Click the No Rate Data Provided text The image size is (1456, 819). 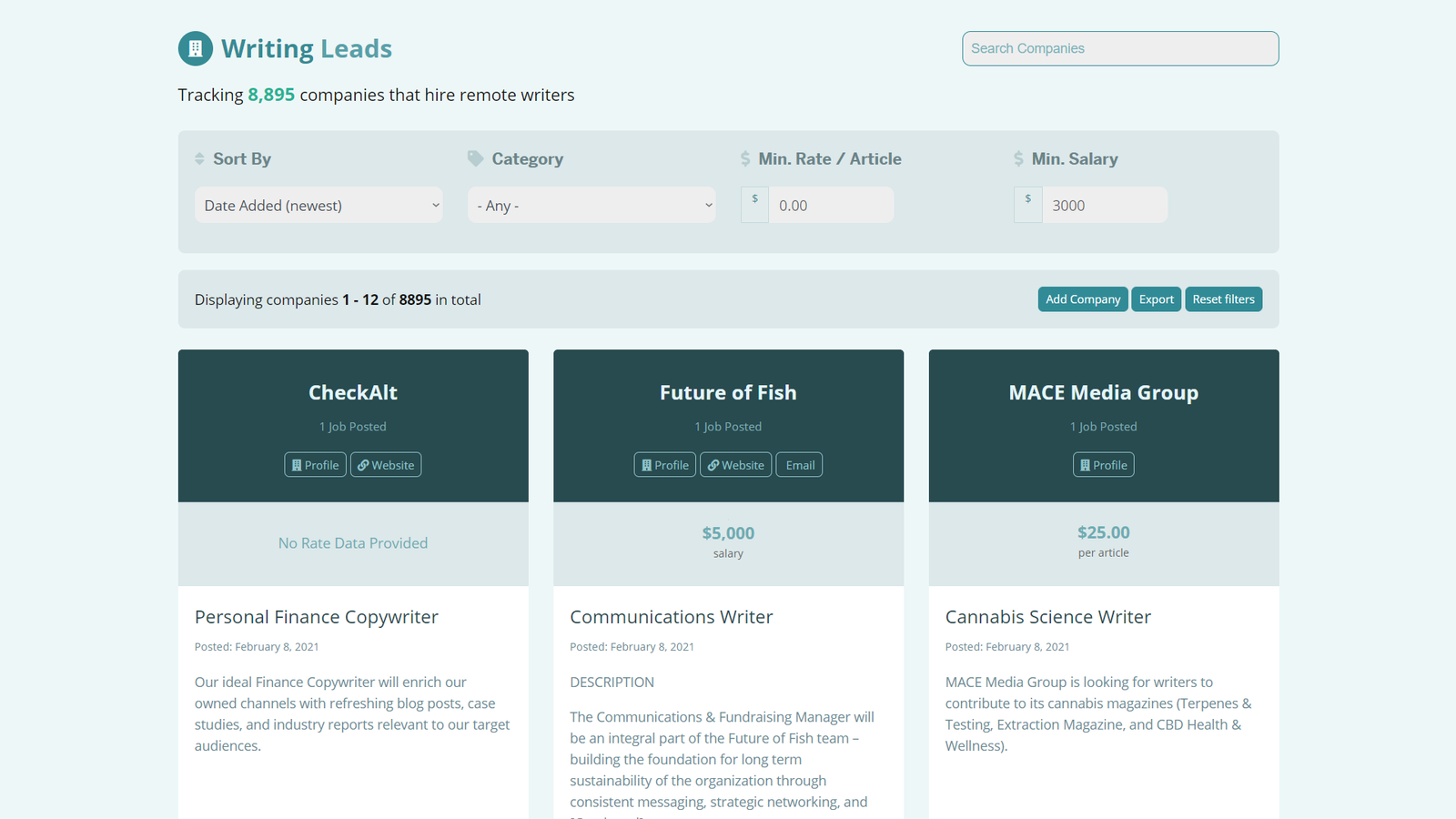pos(353,543)
